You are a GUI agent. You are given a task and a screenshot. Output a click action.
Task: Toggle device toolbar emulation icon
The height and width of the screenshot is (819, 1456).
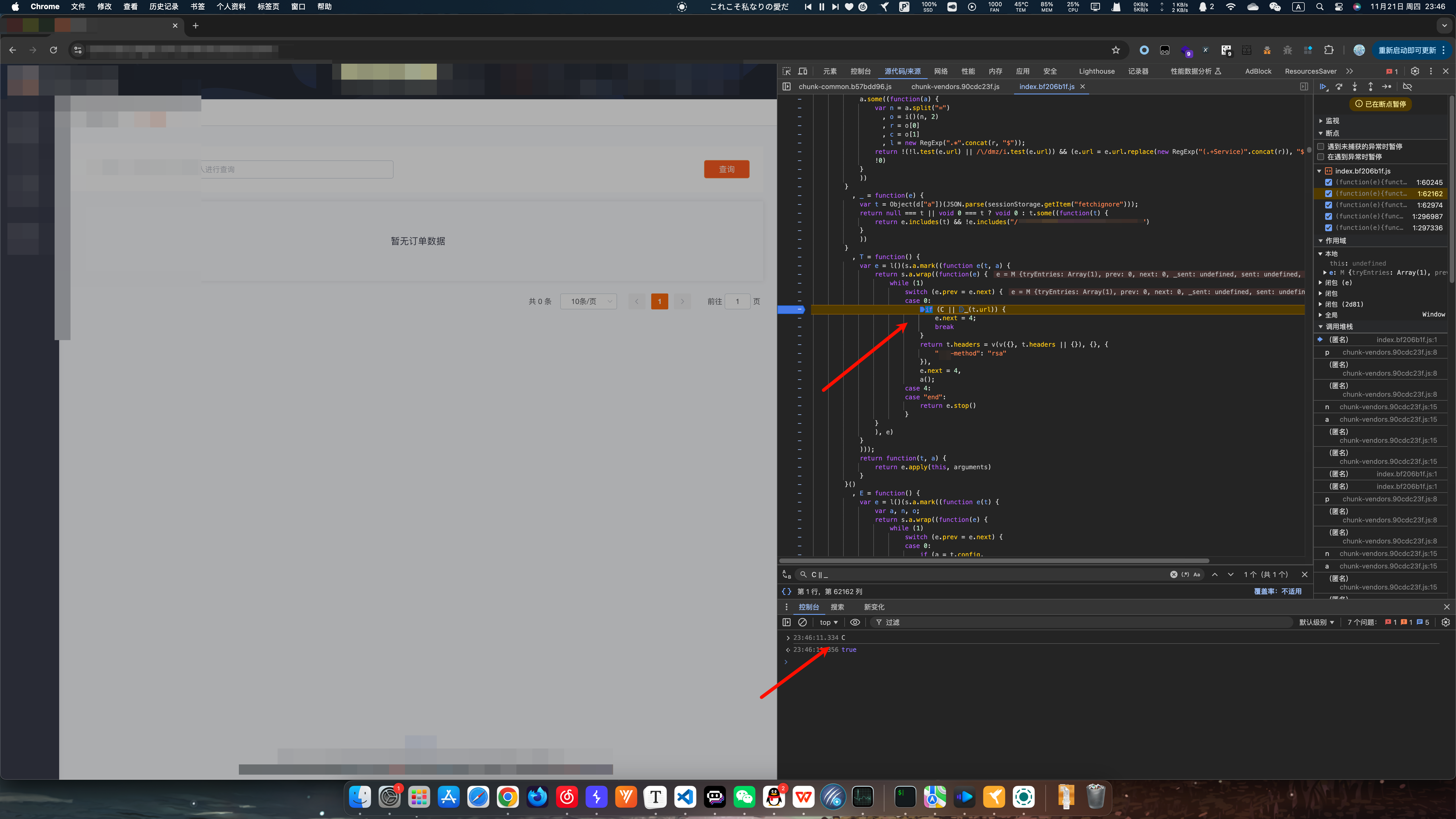[x=803, y=71]
